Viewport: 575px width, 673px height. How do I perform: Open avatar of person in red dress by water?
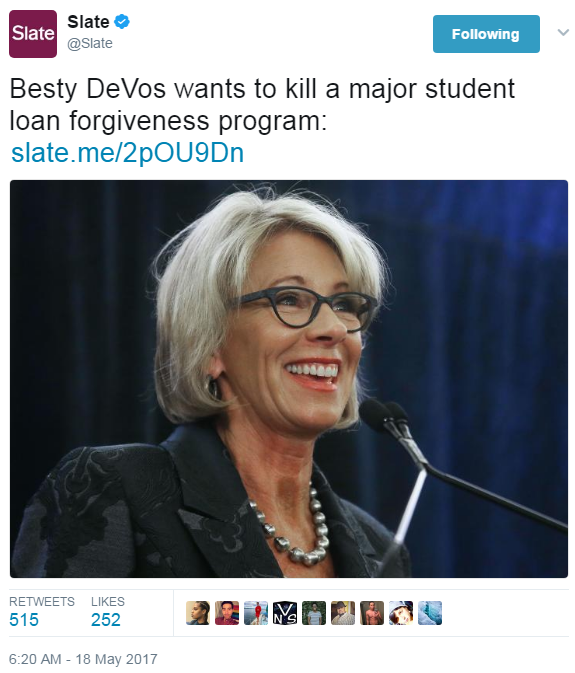(256, 612)
